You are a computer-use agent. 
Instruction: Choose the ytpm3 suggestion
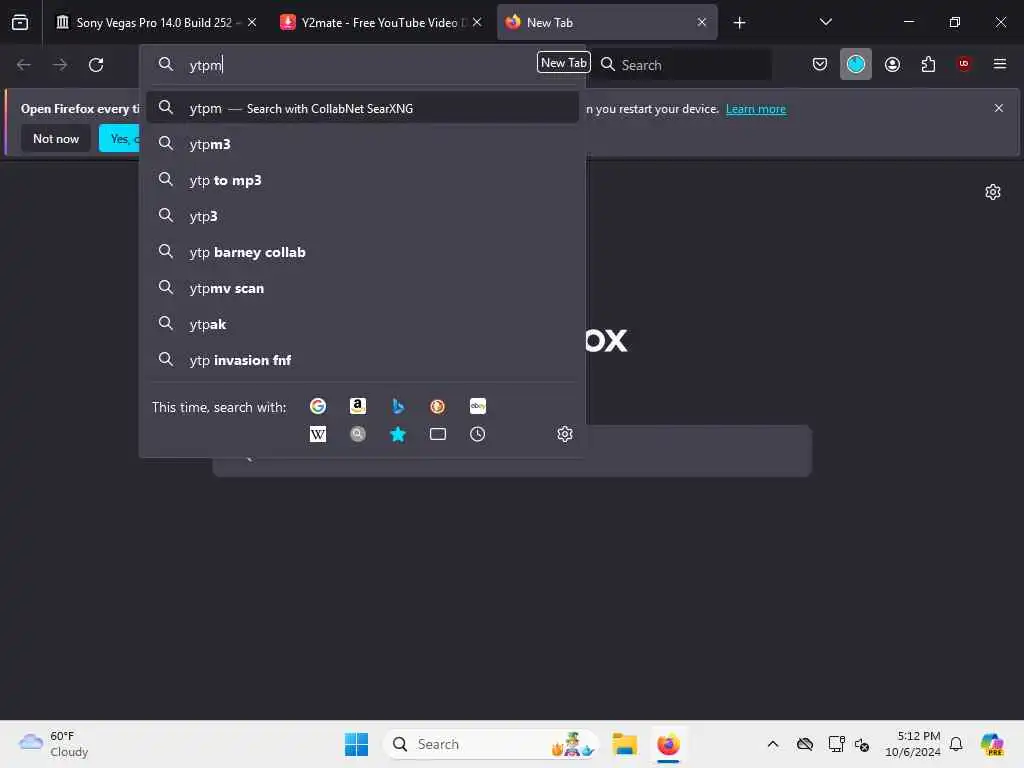pos(362,144)
